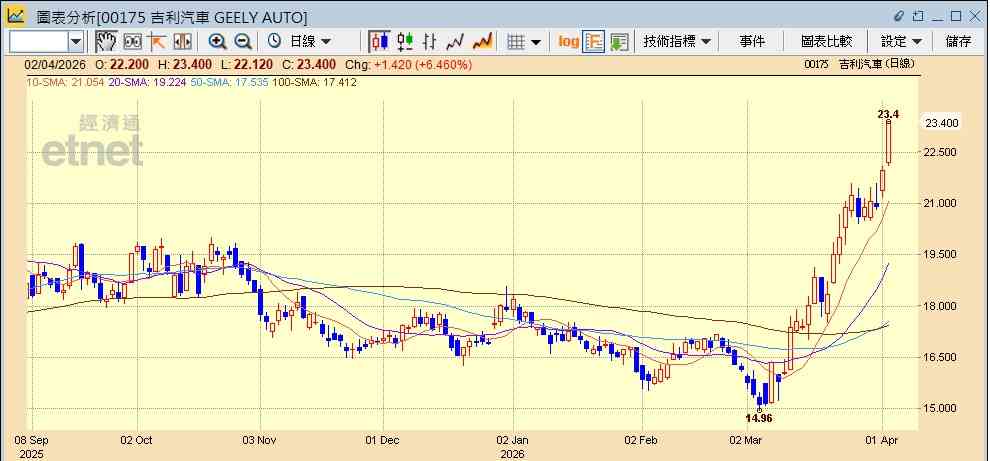Click the 01 Apr date axis label

click(x=883, y=440)
